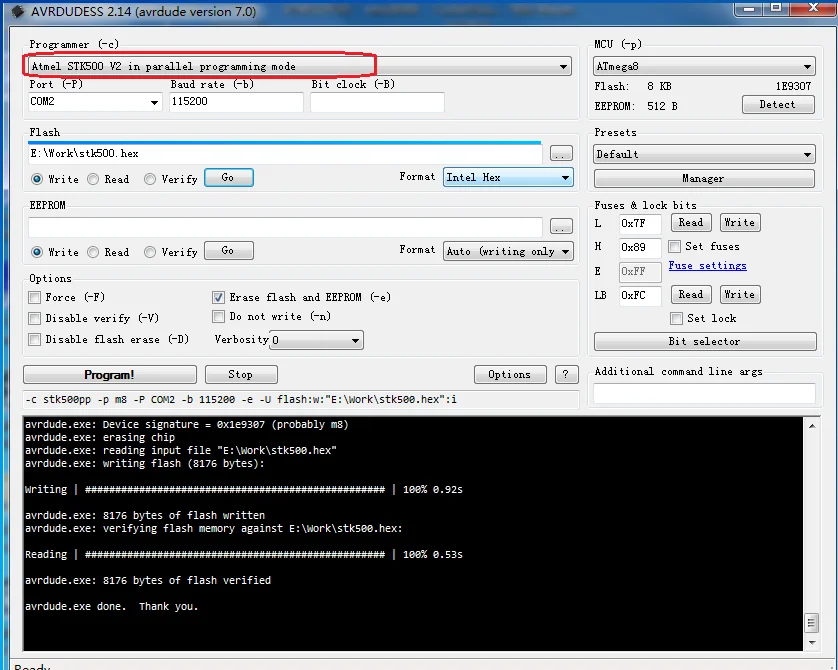Click the signature value 1E9307
Viewport: 838px width, 670px height.
(x=793, y=86)
